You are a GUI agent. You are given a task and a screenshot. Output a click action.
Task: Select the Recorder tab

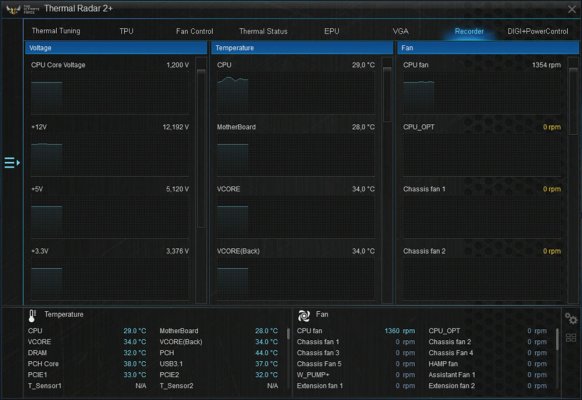click(469, 31)
